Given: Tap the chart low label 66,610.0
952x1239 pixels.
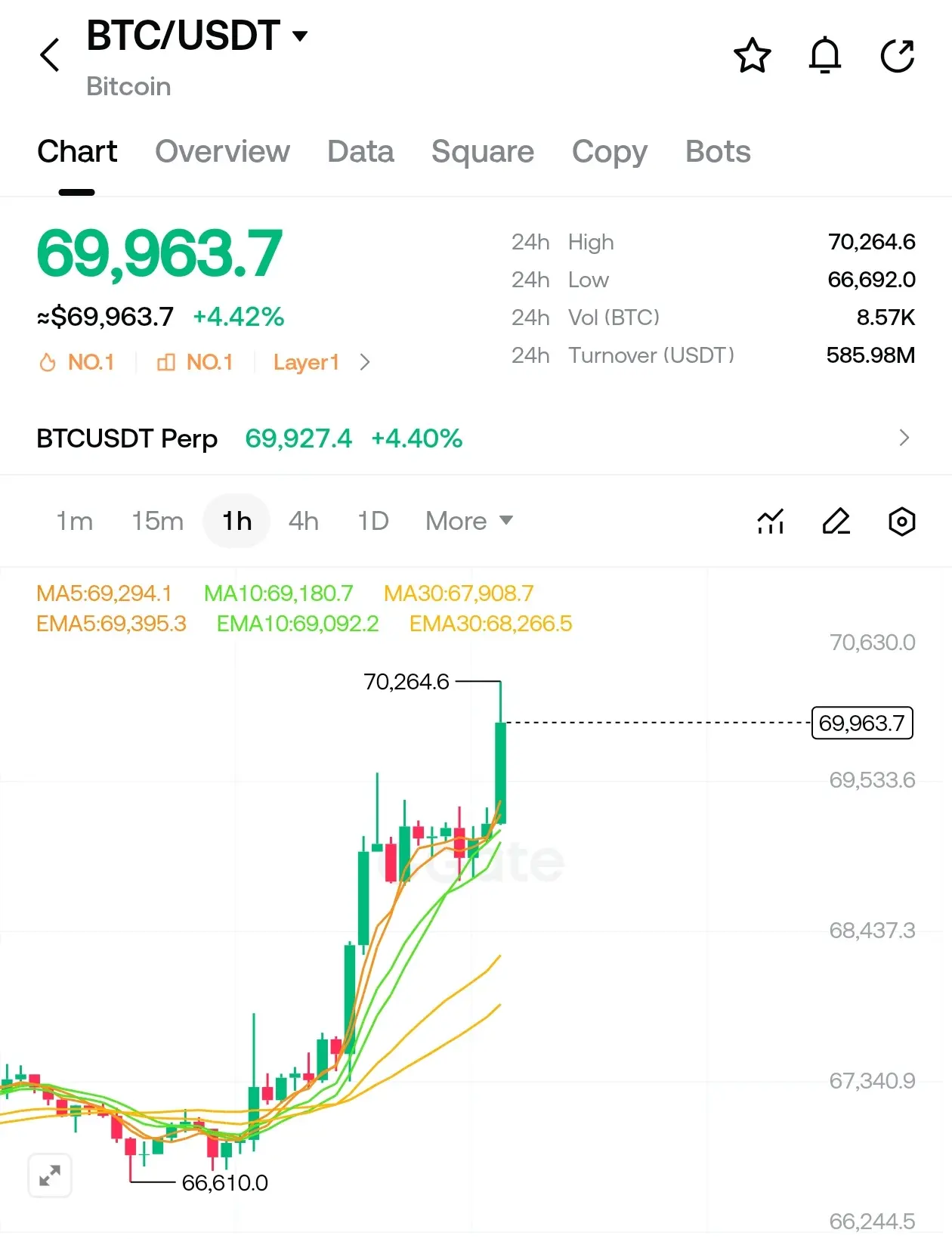Looking at the screenshot, I should pyautogui.click(x=225, y=1183).
